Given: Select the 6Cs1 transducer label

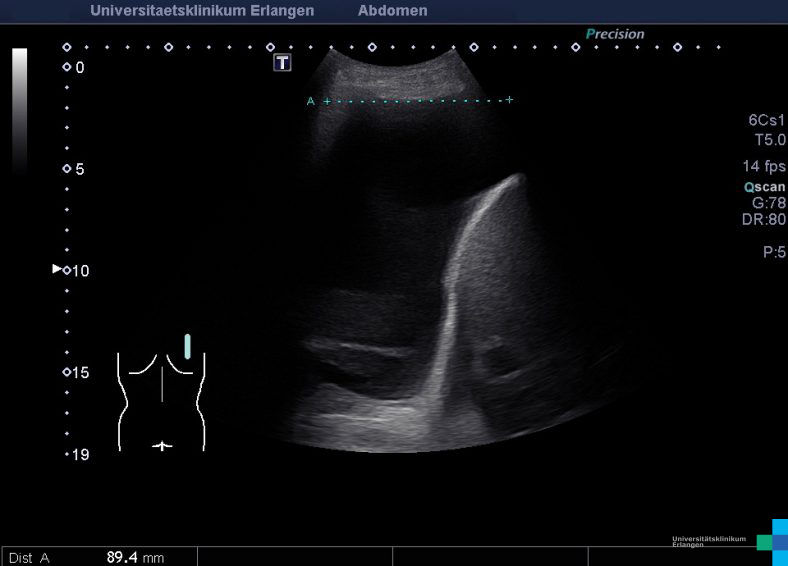Looking at the screenshot, I should pos(767,120).
